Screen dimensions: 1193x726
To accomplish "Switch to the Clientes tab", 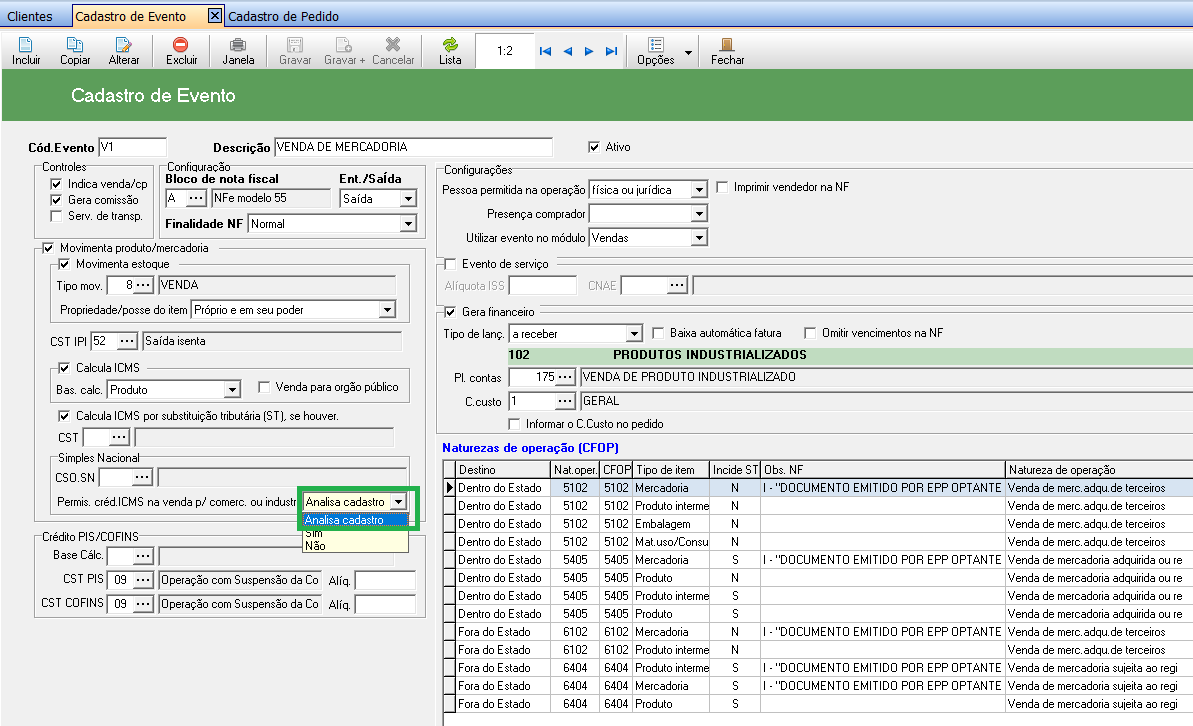I will click(x=30, y=16).
